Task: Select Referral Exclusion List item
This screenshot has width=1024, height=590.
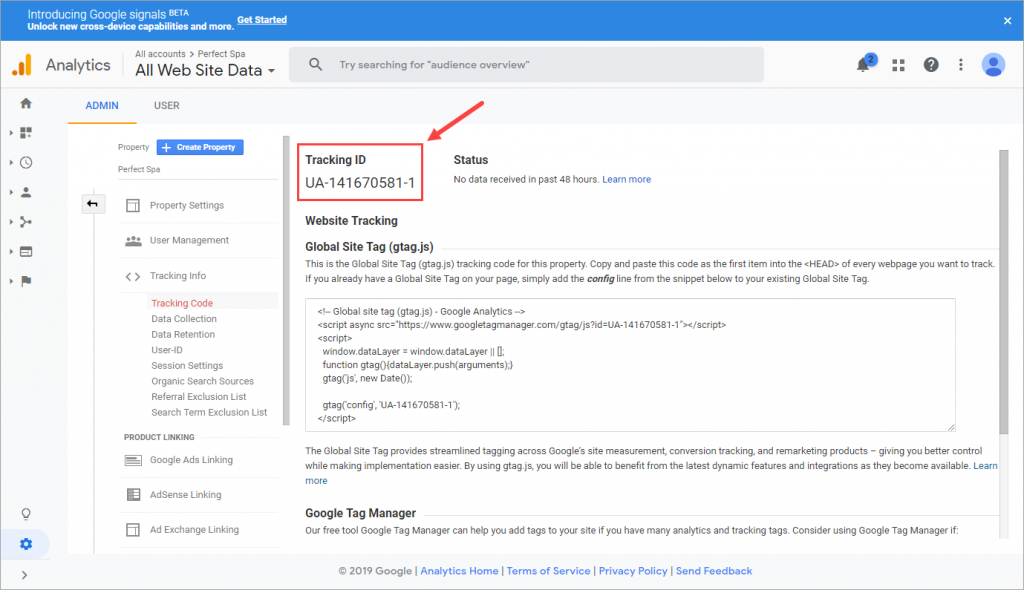Action: [199, 397]
